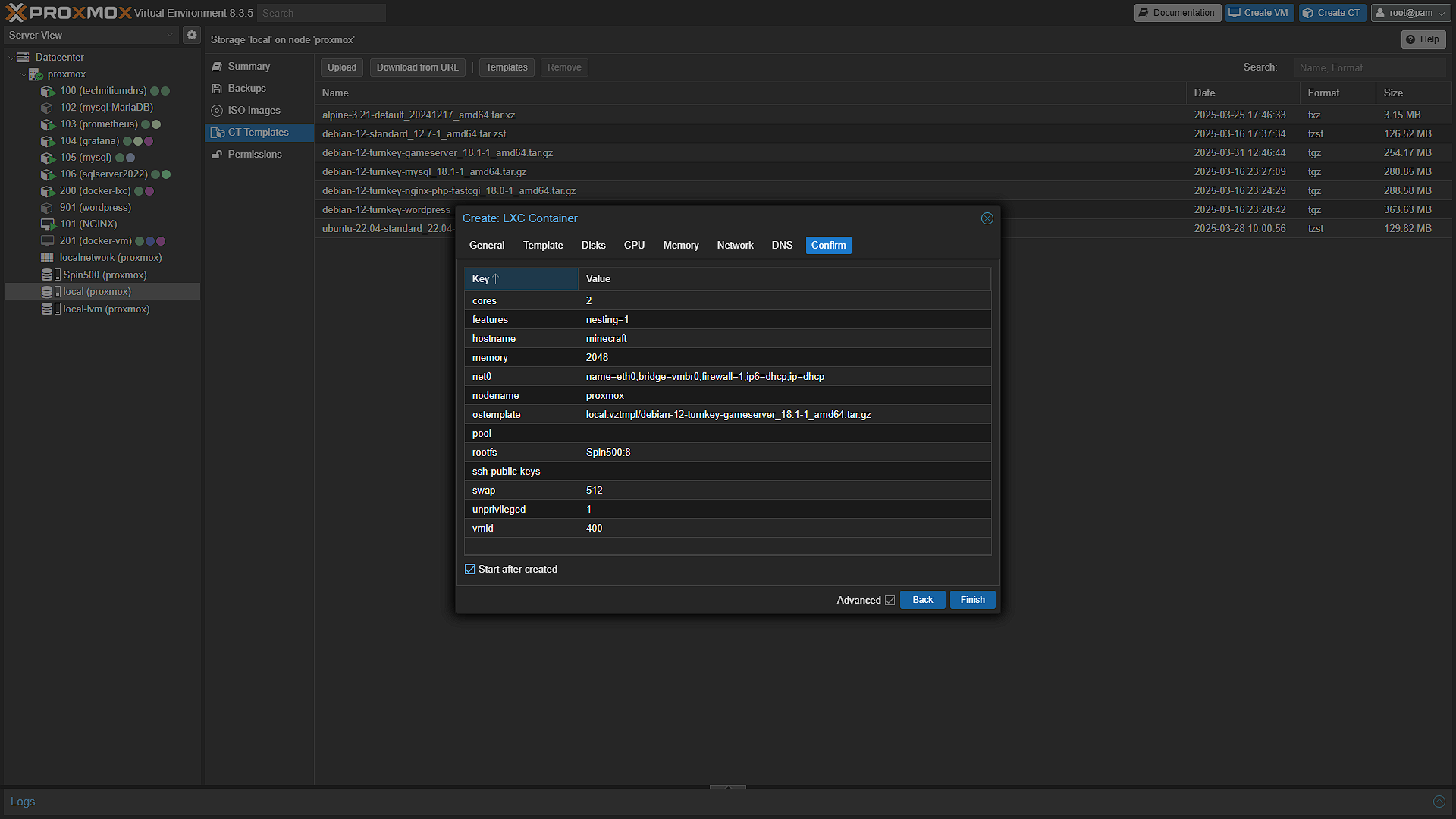
Task: Click Download from URL button
Action: pyautogui.click(x=418, y=67)
